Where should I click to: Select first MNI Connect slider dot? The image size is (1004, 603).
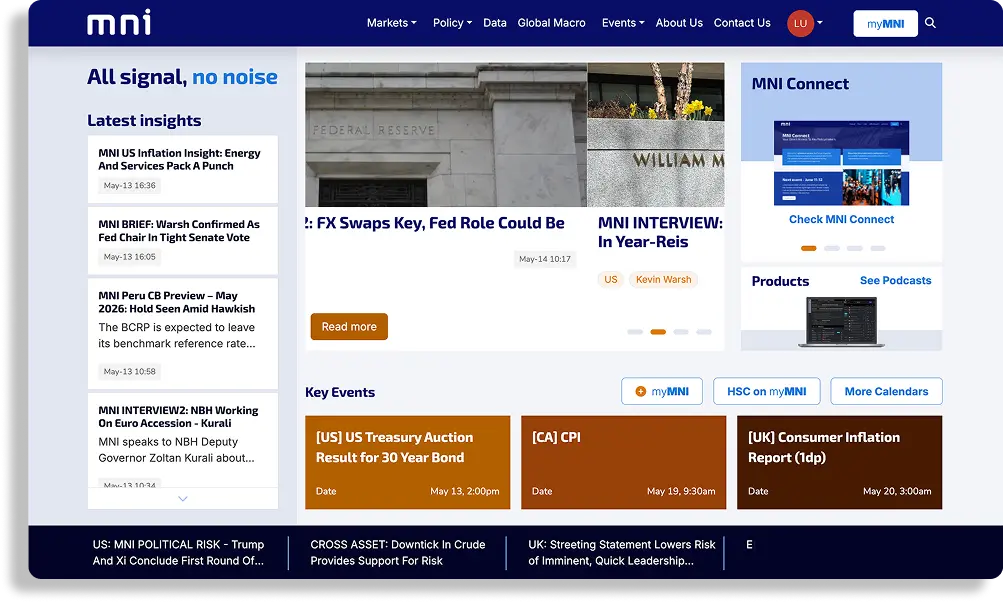(809, 248)
